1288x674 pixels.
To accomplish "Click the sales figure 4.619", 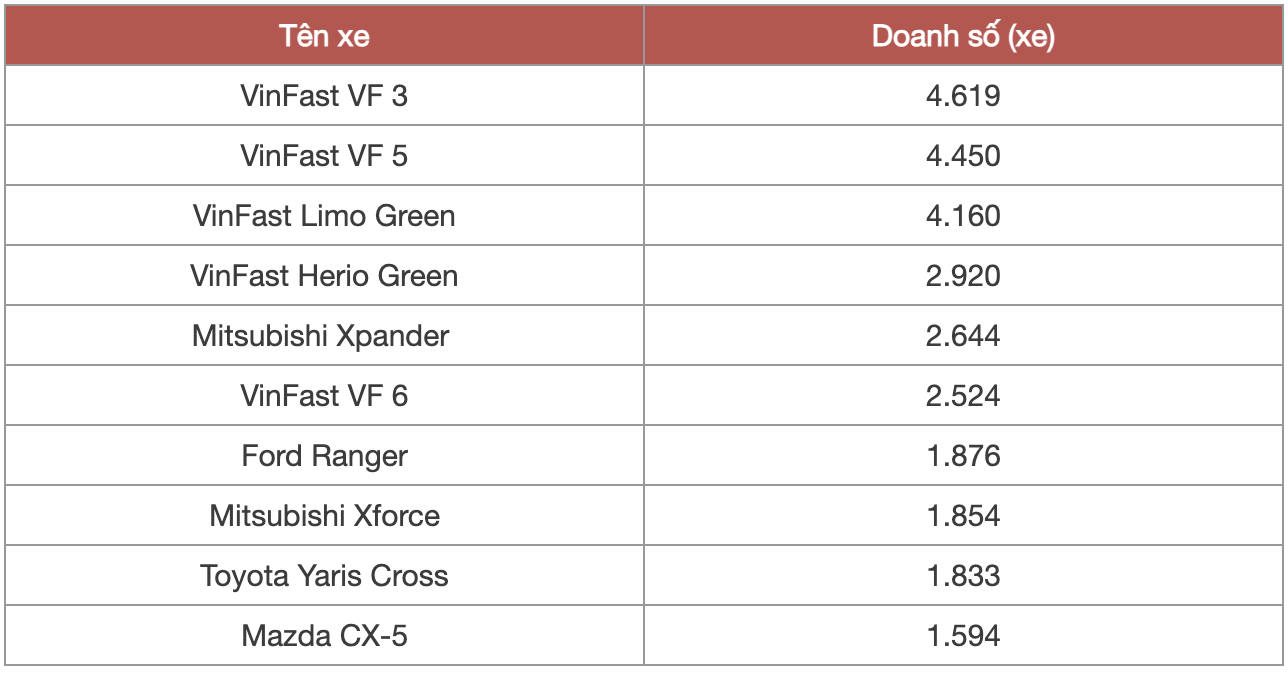I will point(963,96).
